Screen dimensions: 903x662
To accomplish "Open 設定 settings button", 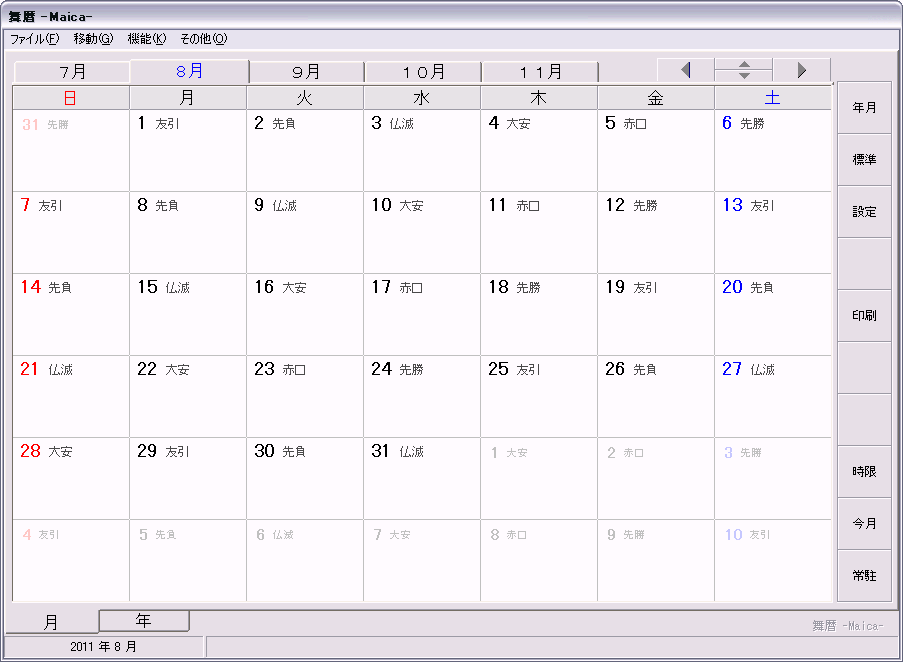I will (864, 212).
